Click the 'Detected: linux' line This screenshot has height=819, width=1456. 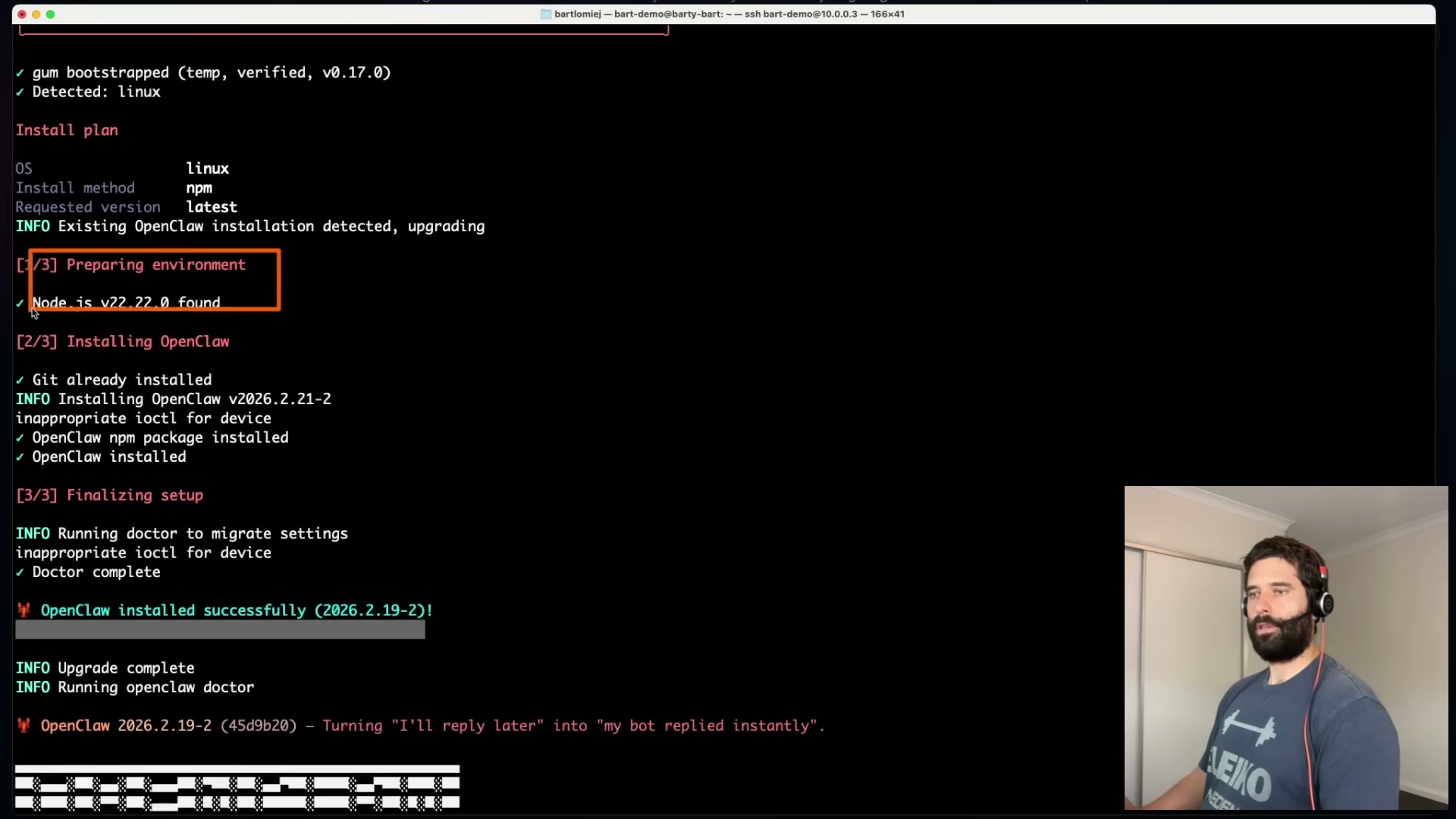[88, 92]
